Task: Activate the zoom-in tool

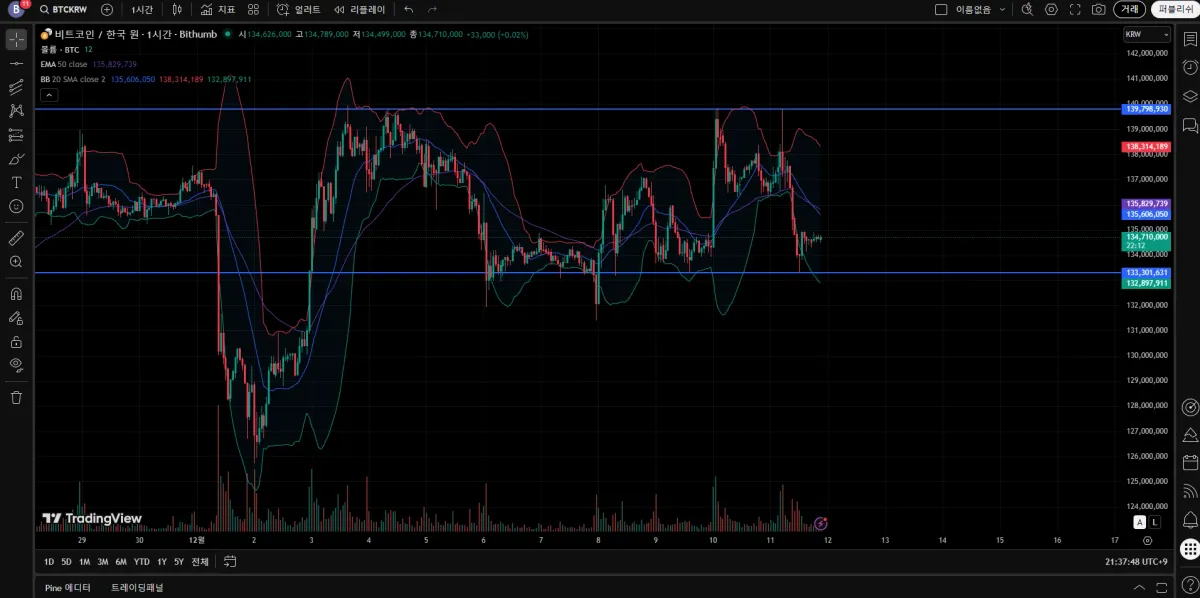Action: (16, 262)
